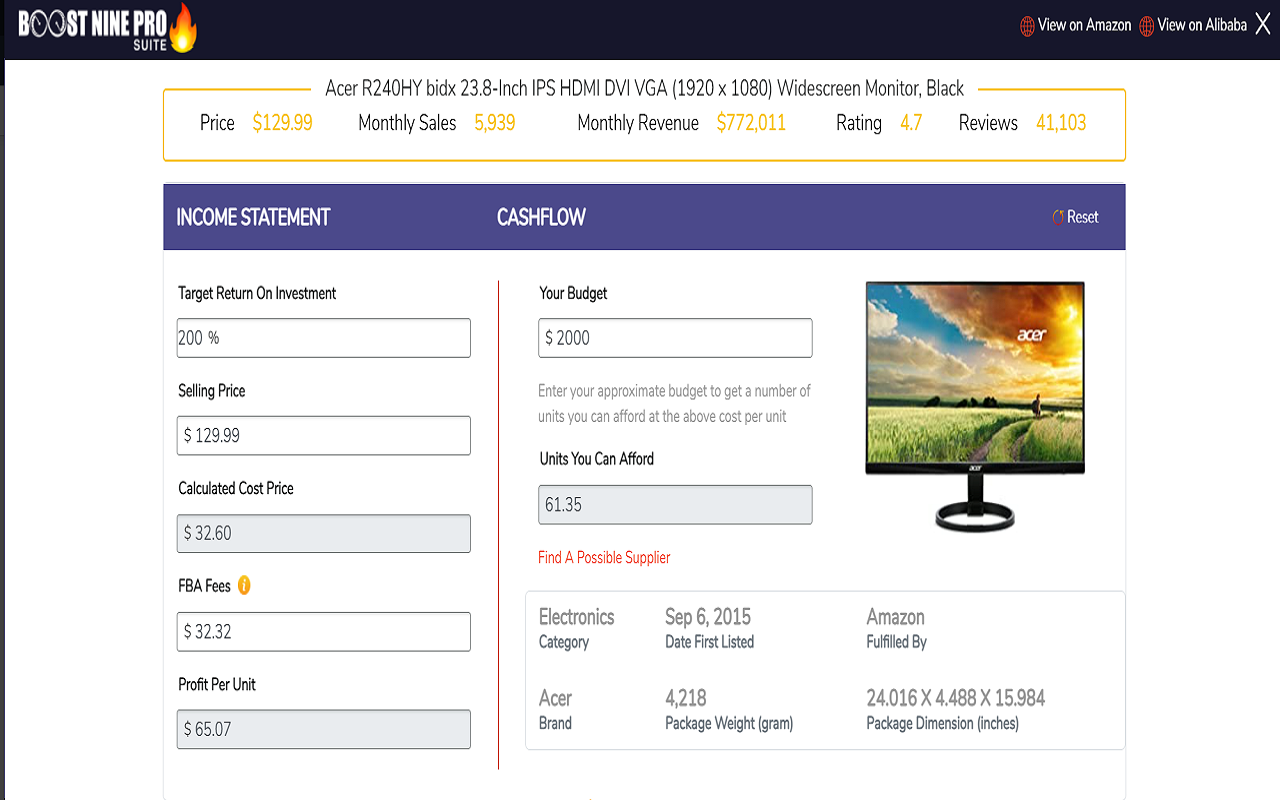Click the Reset text
The width and height of the screenshot is (1280, 800).
click(x=1082, y=217)
